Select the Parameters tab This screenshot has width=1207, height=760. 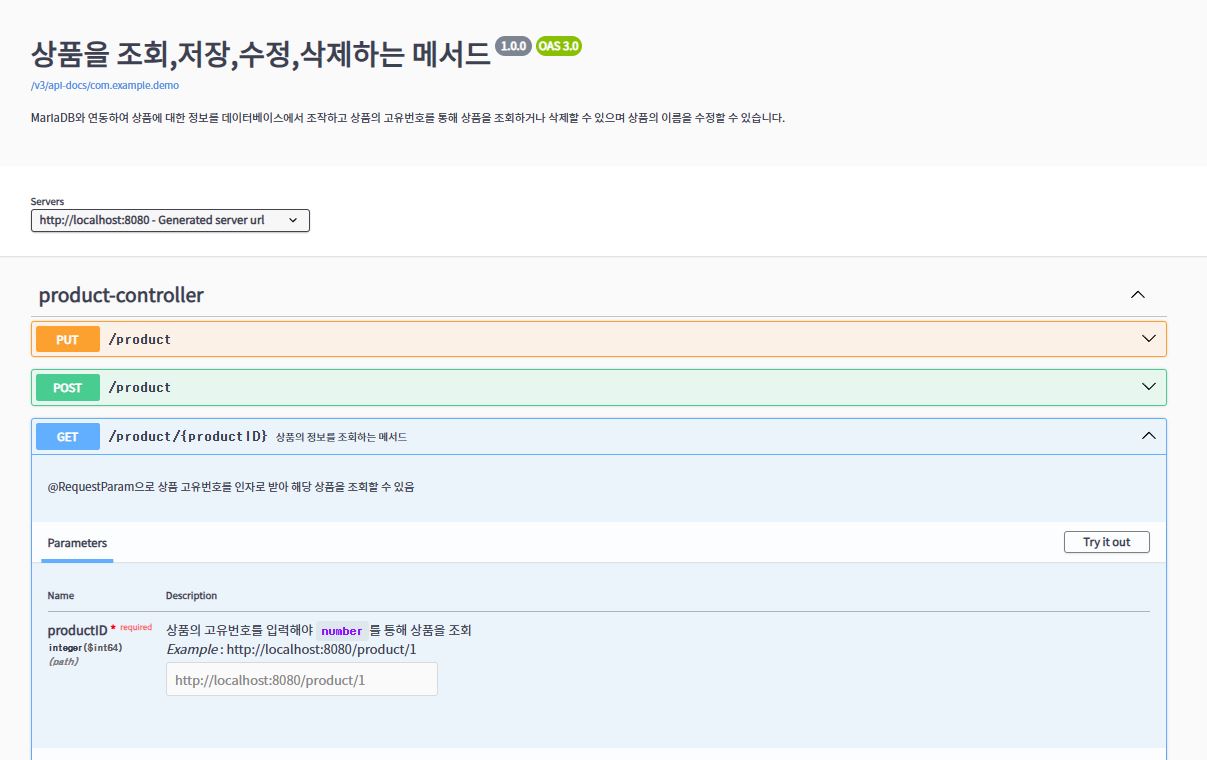point(77,543)
